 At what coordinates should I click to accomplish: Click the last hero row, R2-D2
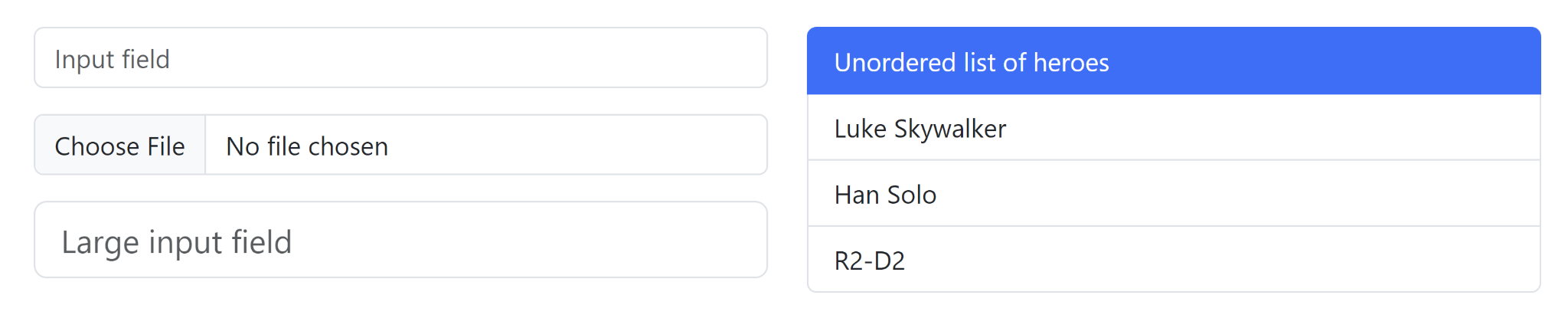click(1174, 260)
